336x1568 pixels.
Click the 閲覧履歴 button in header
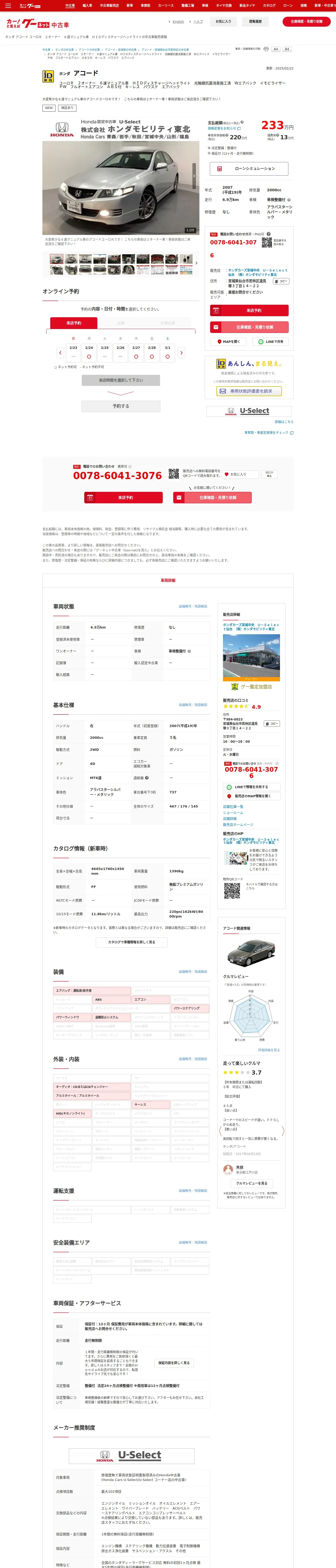(255, 21)
